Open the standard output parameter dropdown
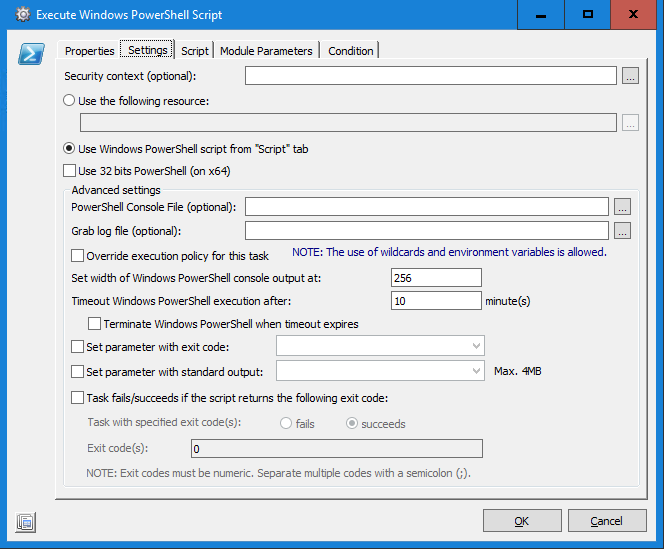The height and width of the screenshot is (549, 664). 380,371
